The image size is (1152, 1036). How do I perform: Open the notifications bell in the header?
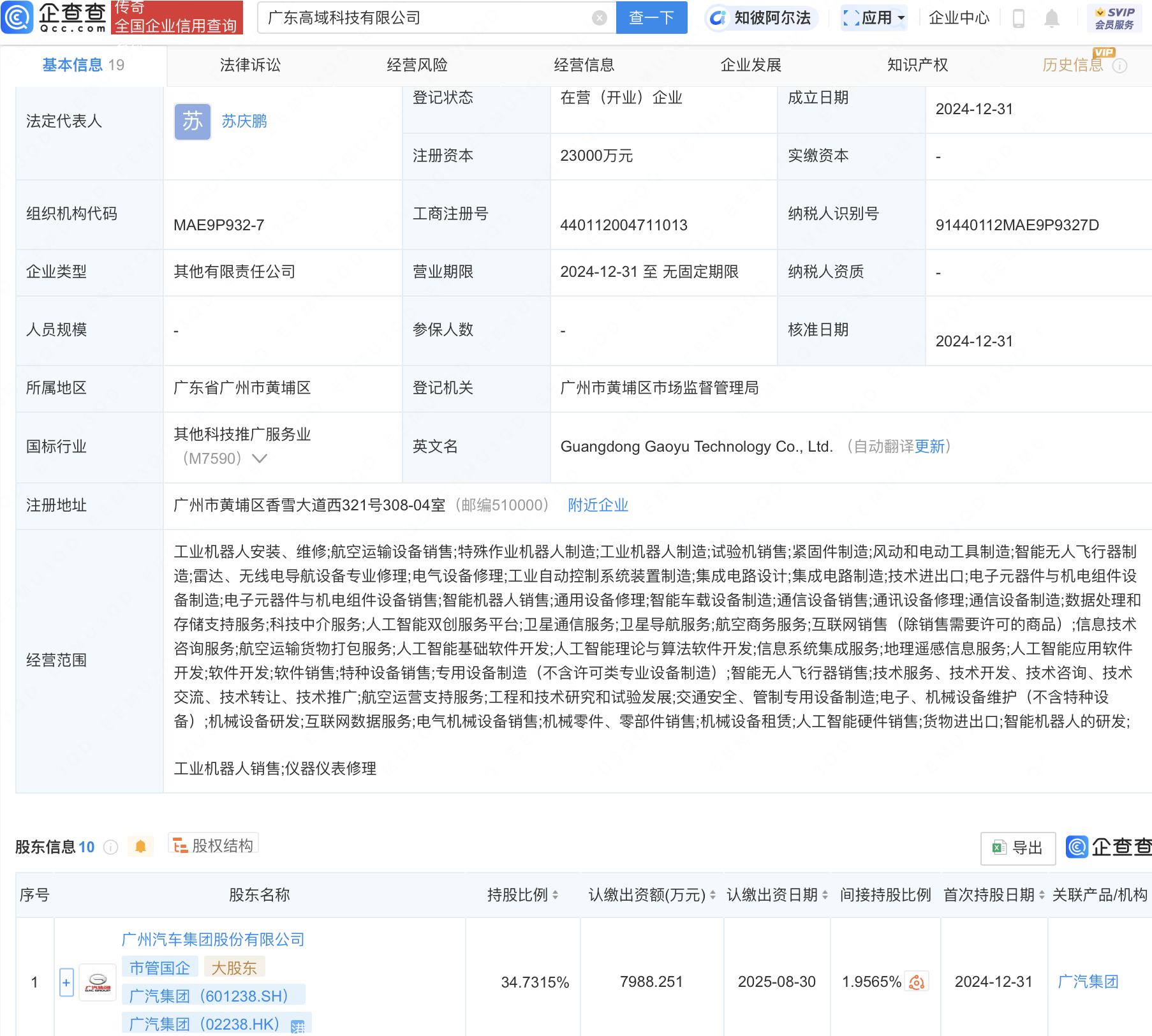pyautogui.click(x=1052, y=18)
